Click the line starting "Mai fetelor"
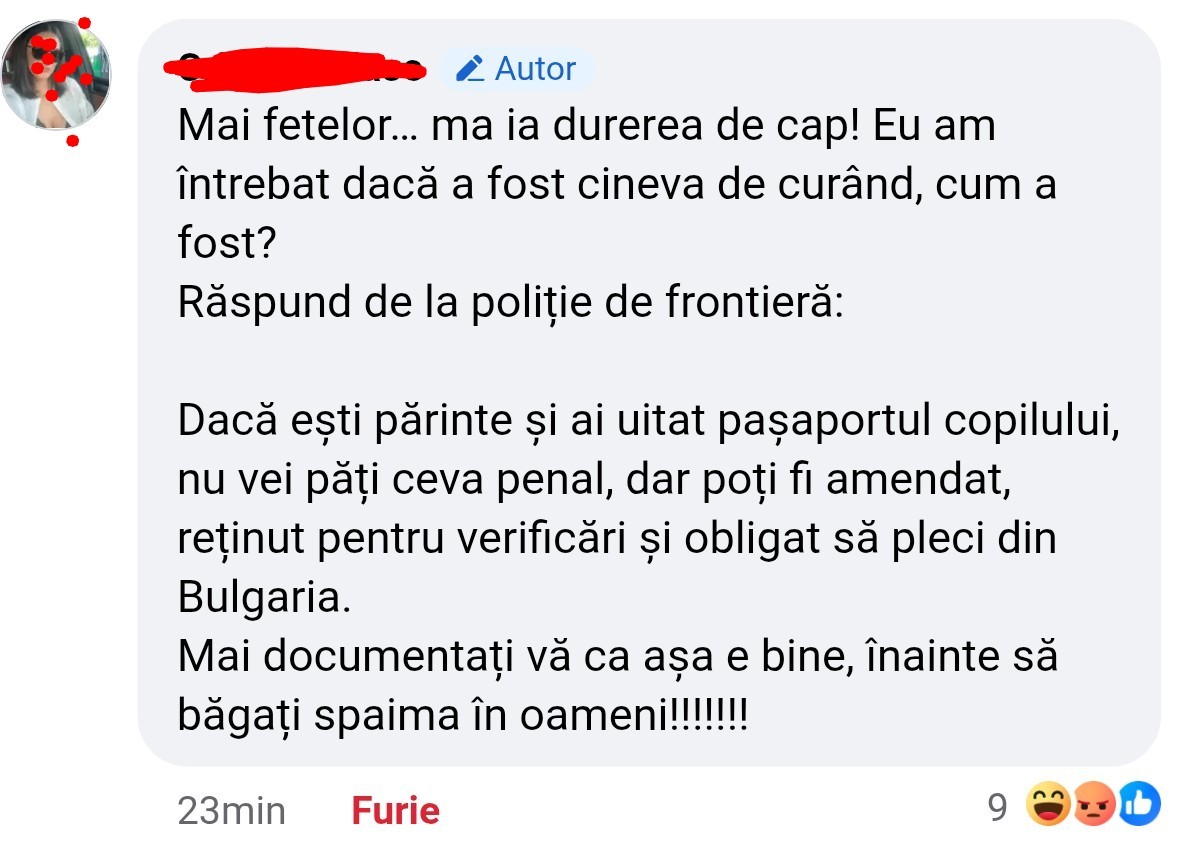This screenshot has width=1197, height=854. (x=586, y=127)
